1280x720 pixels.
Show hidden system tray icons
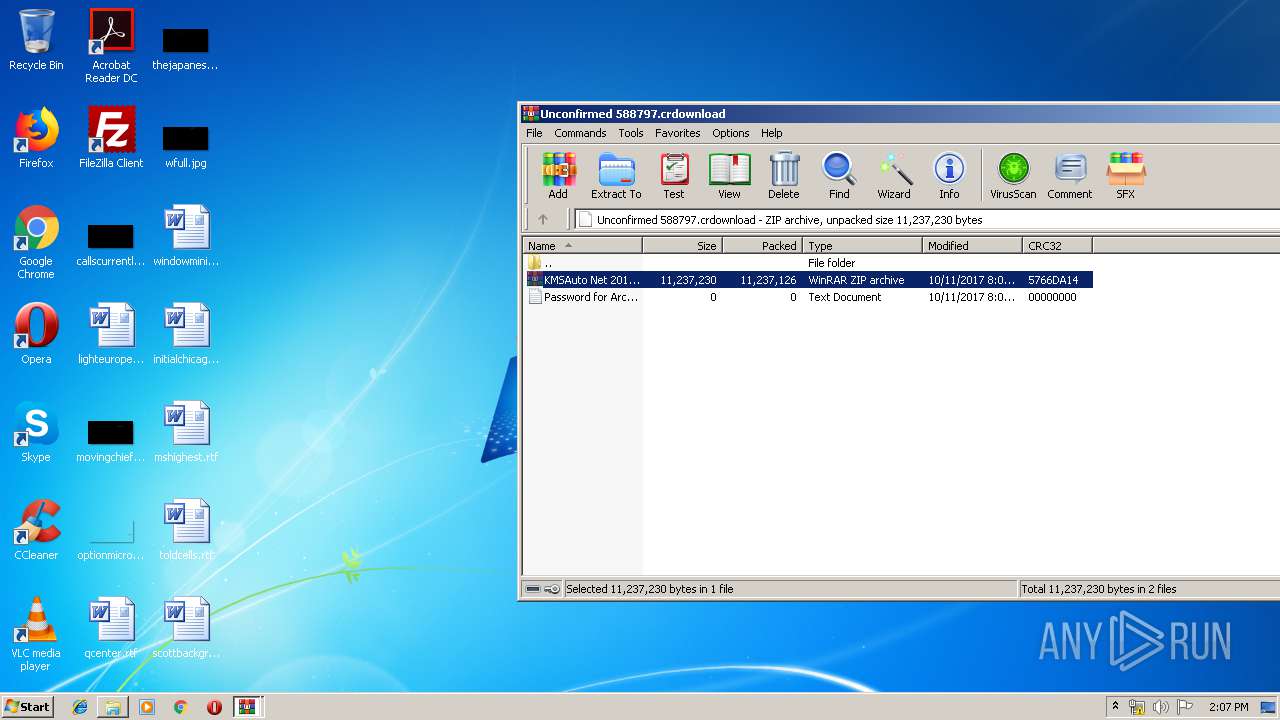[x=1115, y=707]
